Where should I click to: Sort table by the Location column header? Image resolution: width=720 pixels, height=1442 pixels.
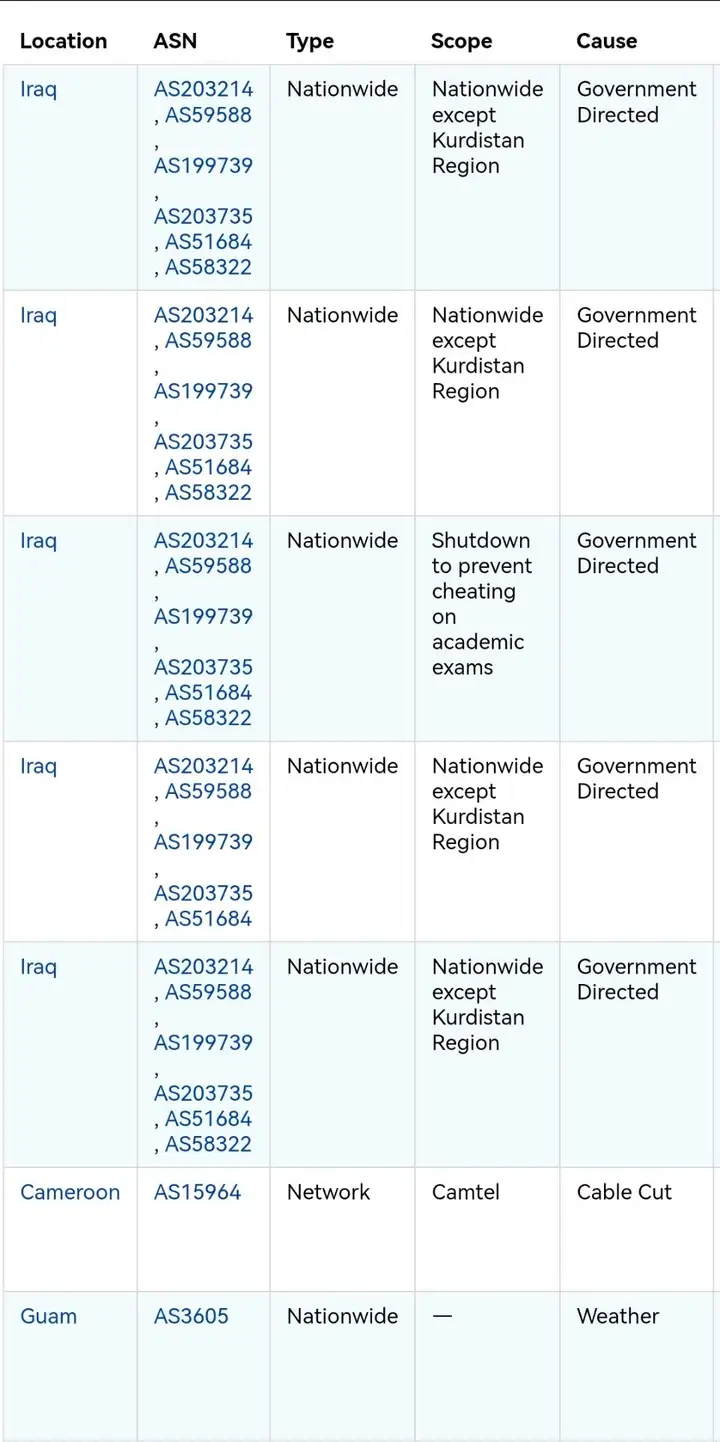pyautogui.click(x=63, y=41)
